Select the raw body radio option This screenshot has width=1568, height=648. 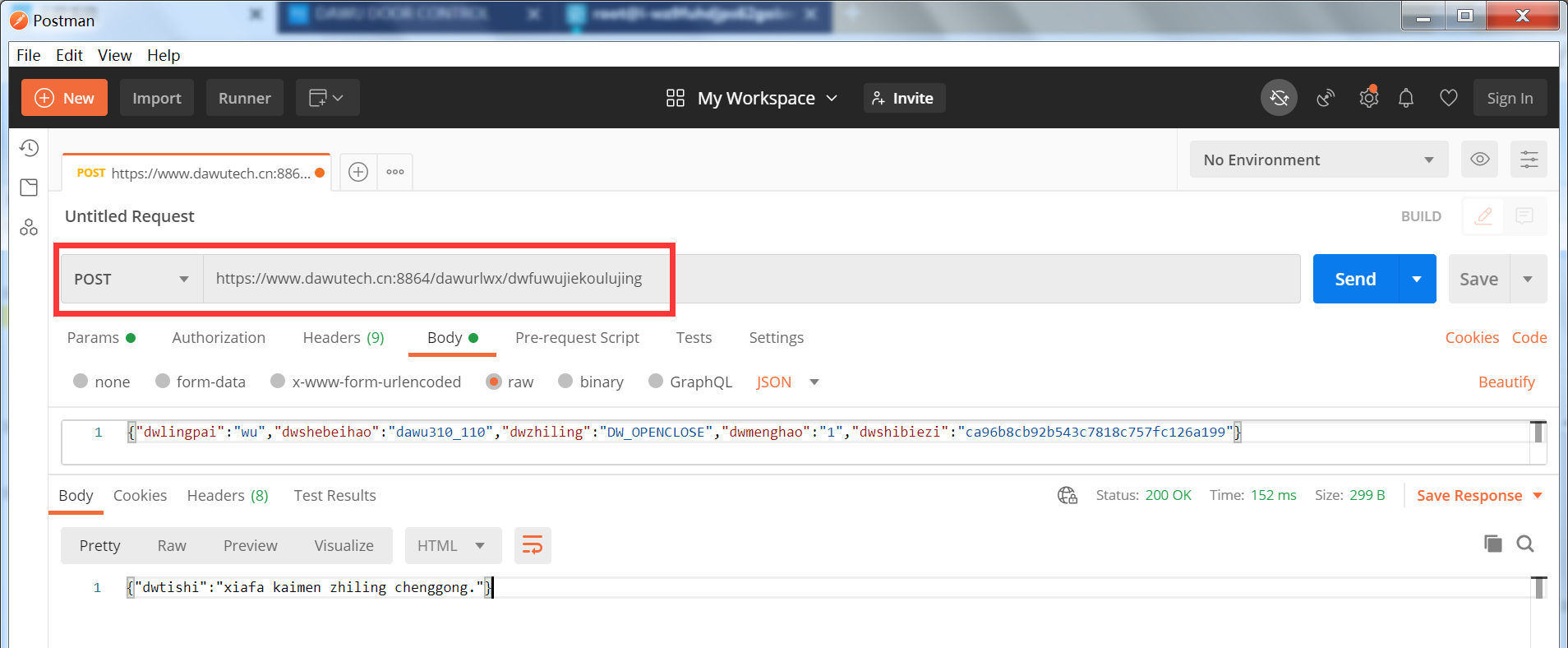[494, 382]
